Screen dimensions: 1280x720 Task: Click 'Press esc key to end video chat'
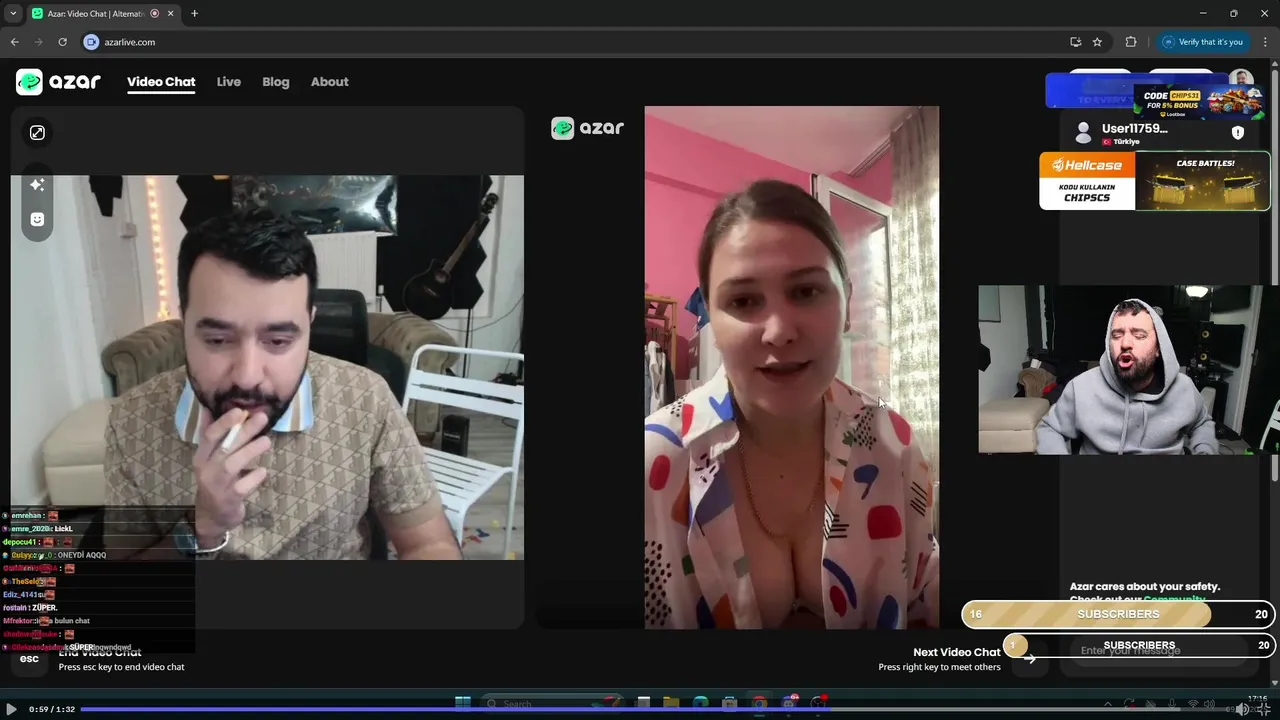pyautogui.click(x=121, y=667)
